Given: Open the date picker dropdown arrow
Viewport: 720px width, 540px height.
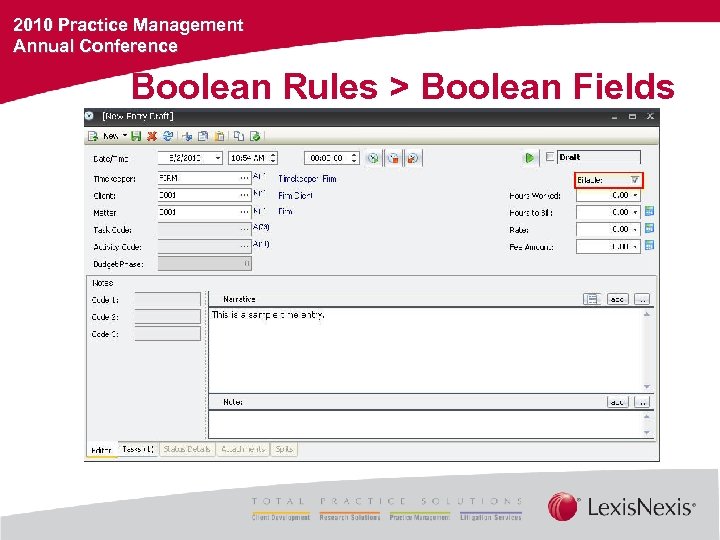Looking at the screenshot, I should point(218,158).
